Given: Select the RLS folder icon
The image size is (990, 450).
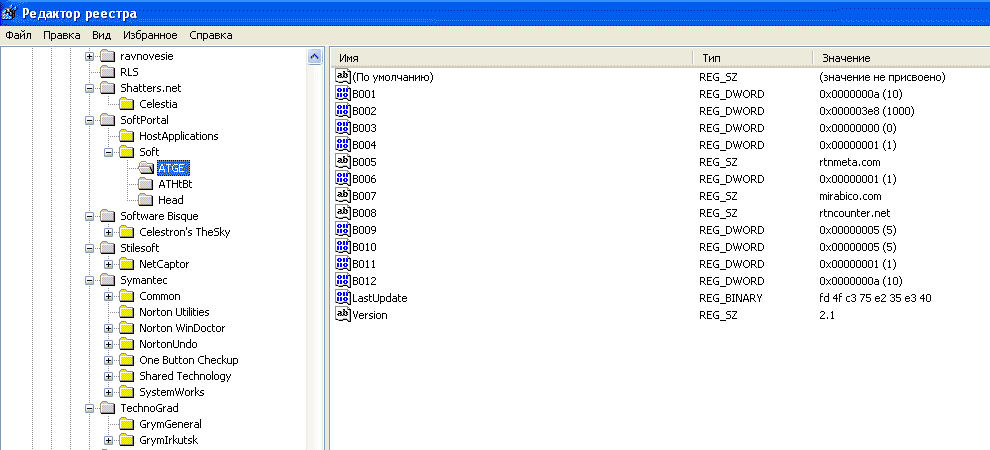Looking at the screenshot, I should 107,72.
